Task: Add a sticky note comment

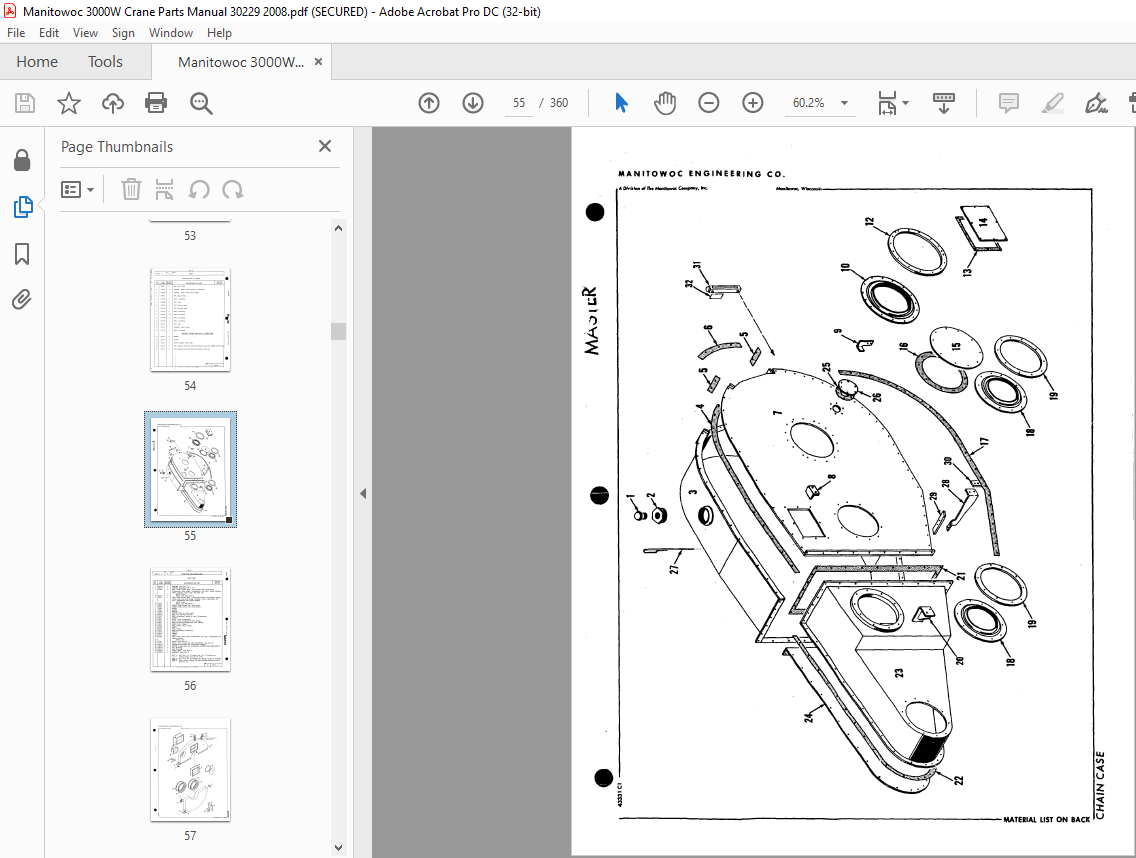Action: 1008,103
